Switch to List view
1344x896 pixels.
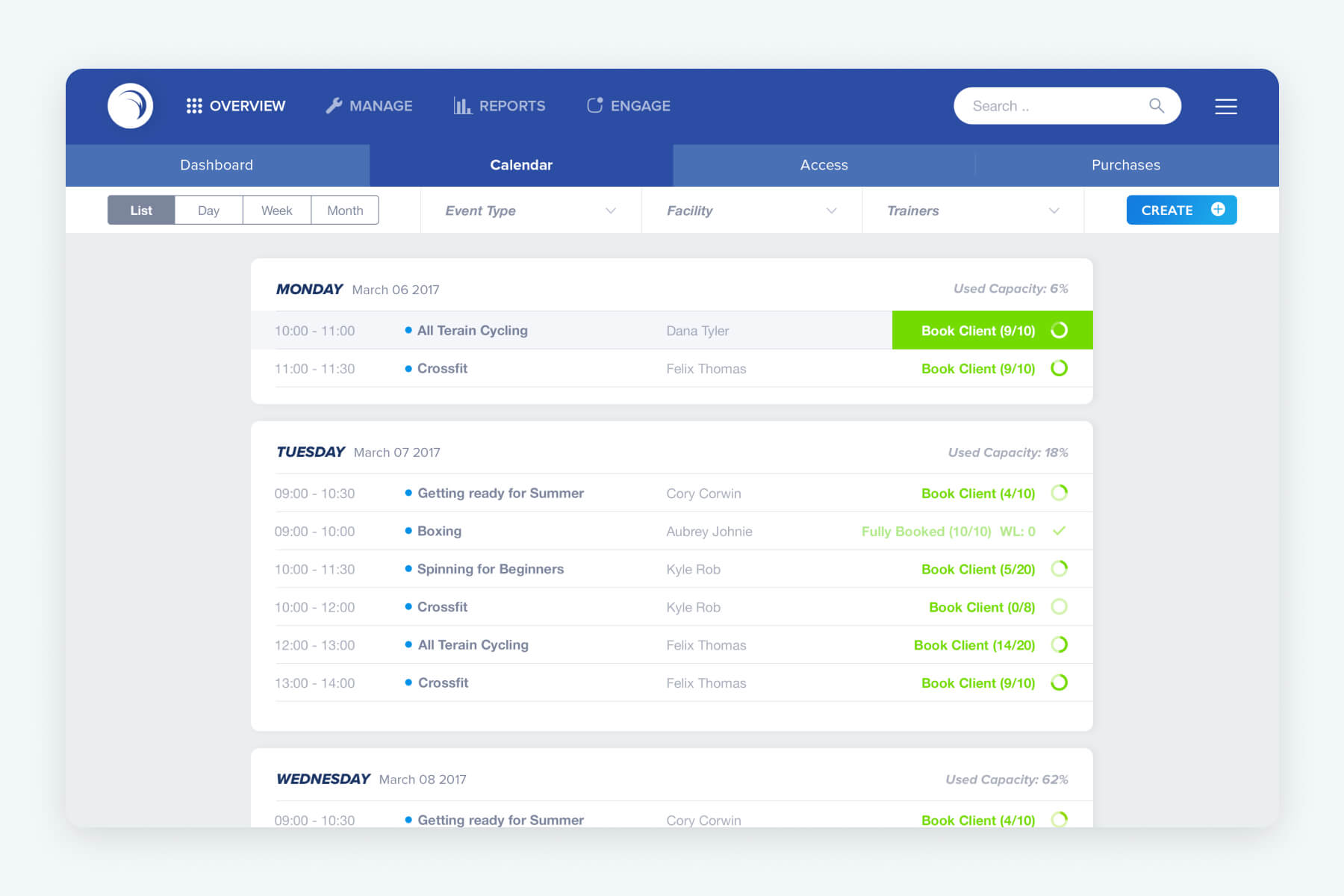click(x=141, y=211)
